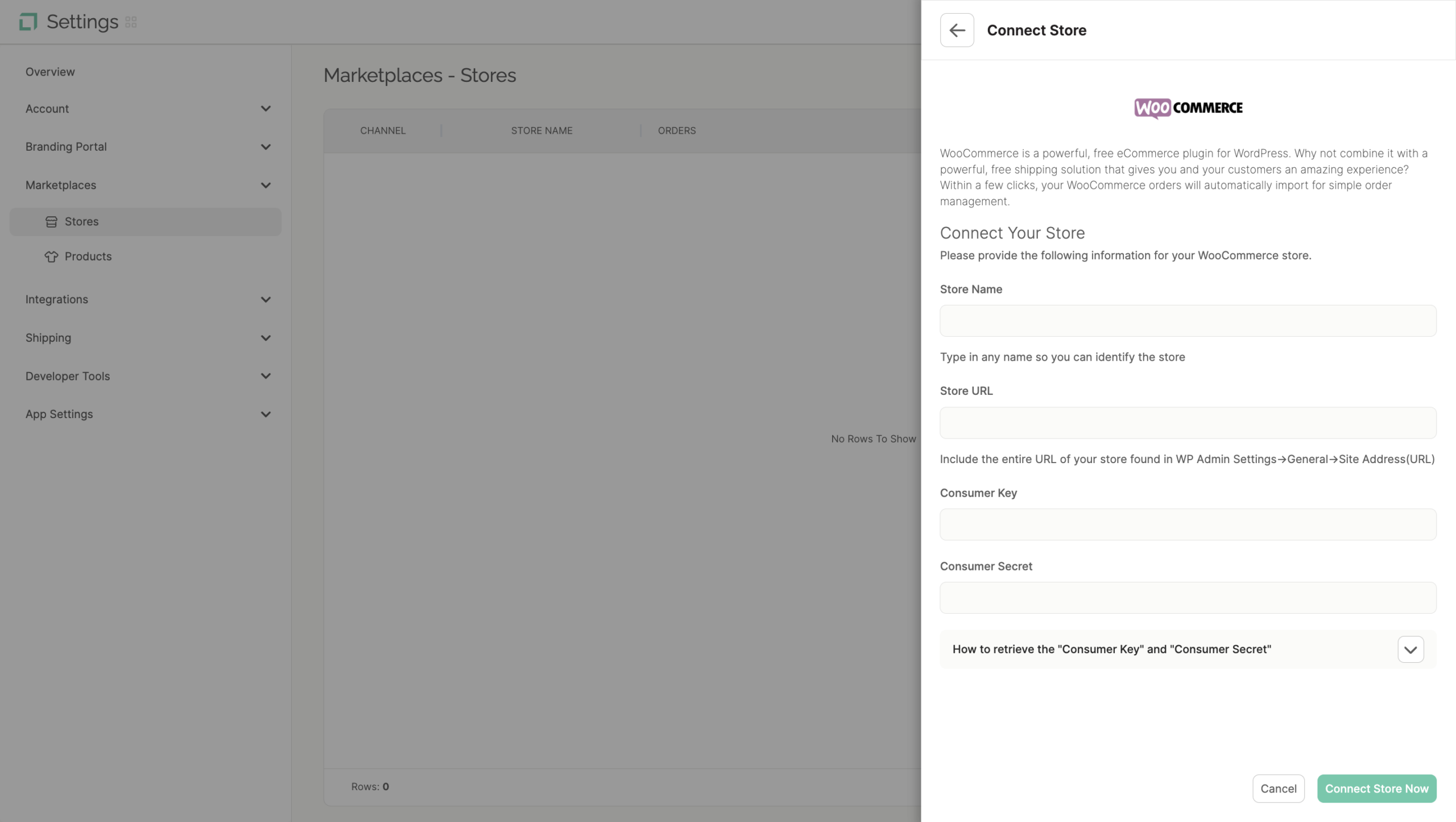Image resolution: width=1456 pixels, height=822 pixels.
Task: Click Connect Store Now button
Action: tap(1377, 788)
